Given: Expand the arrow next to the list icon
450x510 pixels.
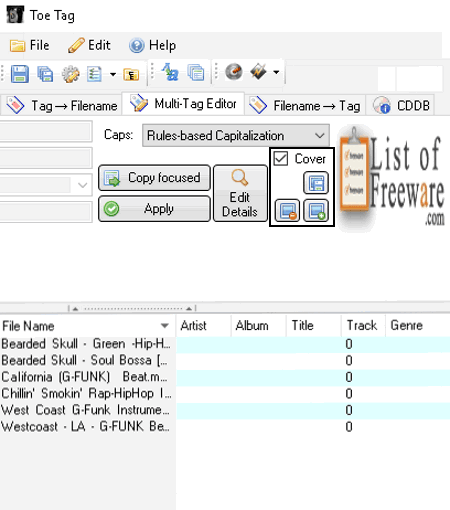Looking at the screenshot, I should point(113,74).
